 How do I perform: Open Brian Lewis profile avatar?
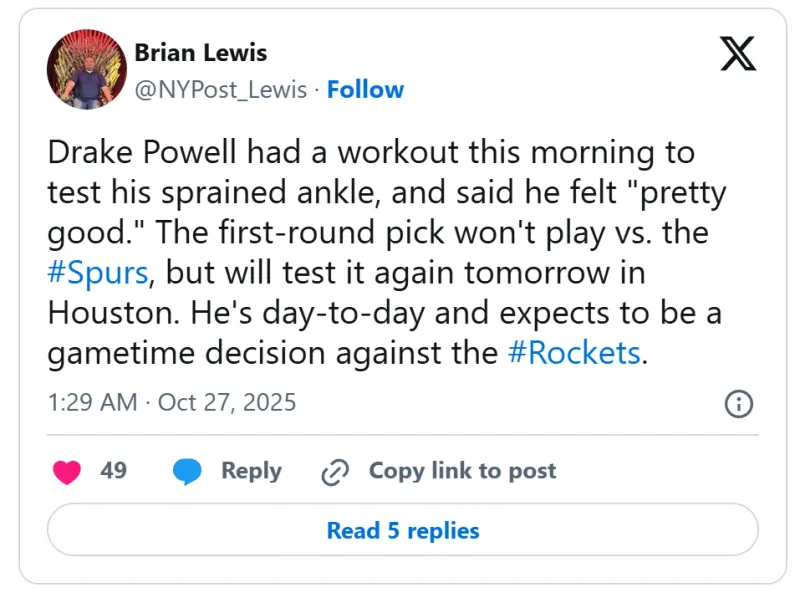click(x=85, y=70)
